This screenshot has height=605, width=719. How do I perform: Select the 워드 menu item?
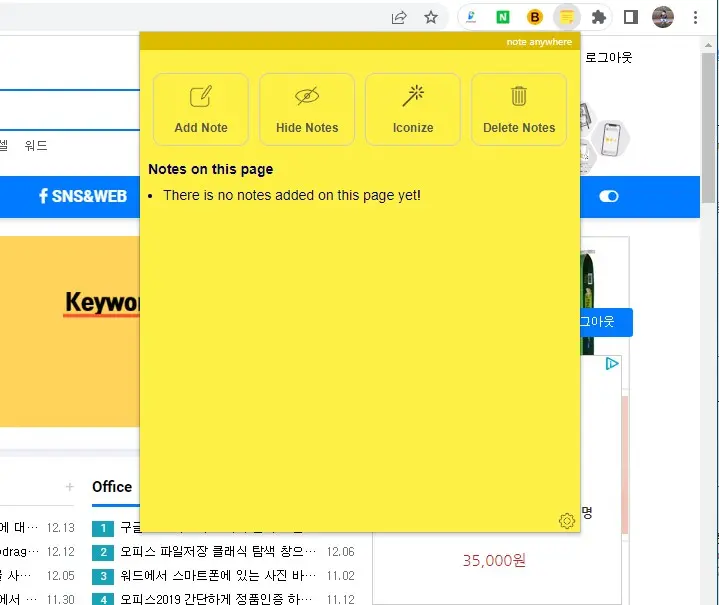tap(36, 146)
